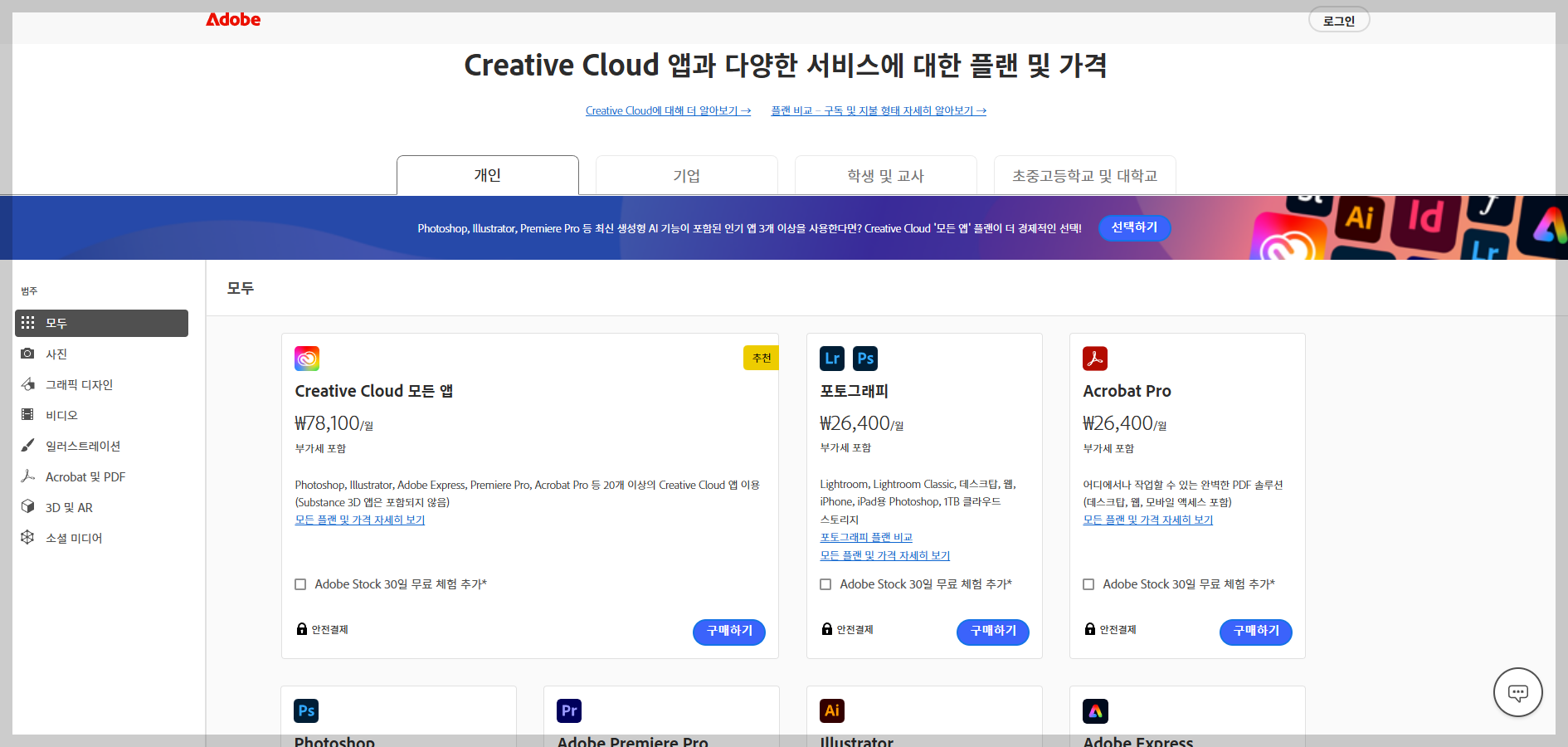Click the network icon beside 소셜 미디어
This screenshot has width=1568, height=747.
(28, 537)
